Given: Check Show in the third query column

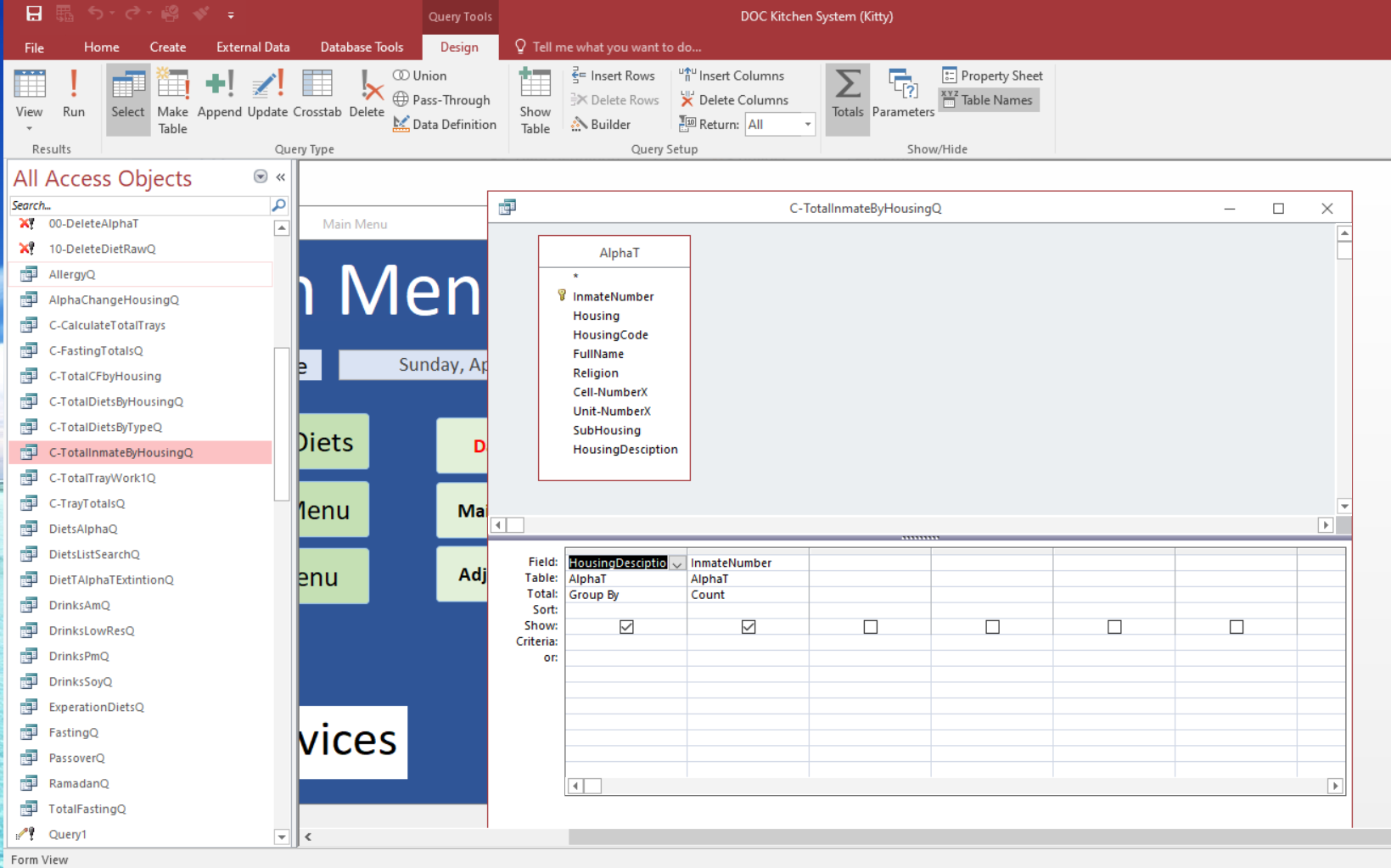Looking at the screenshot, I should tap(870, 626).
